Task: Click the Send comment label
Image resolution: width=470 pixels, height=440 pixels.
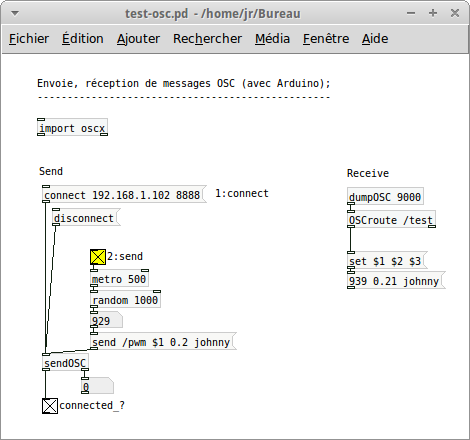Action: click(x=51, y=171)
